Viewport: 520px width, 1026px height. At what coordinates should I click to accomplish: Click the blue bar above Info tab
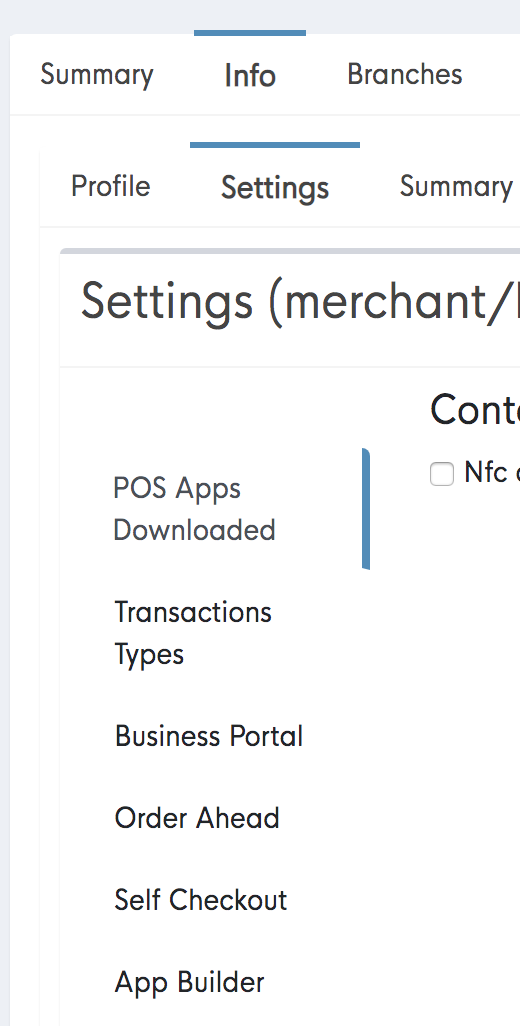pyautogui.click(x=250, y=33)
